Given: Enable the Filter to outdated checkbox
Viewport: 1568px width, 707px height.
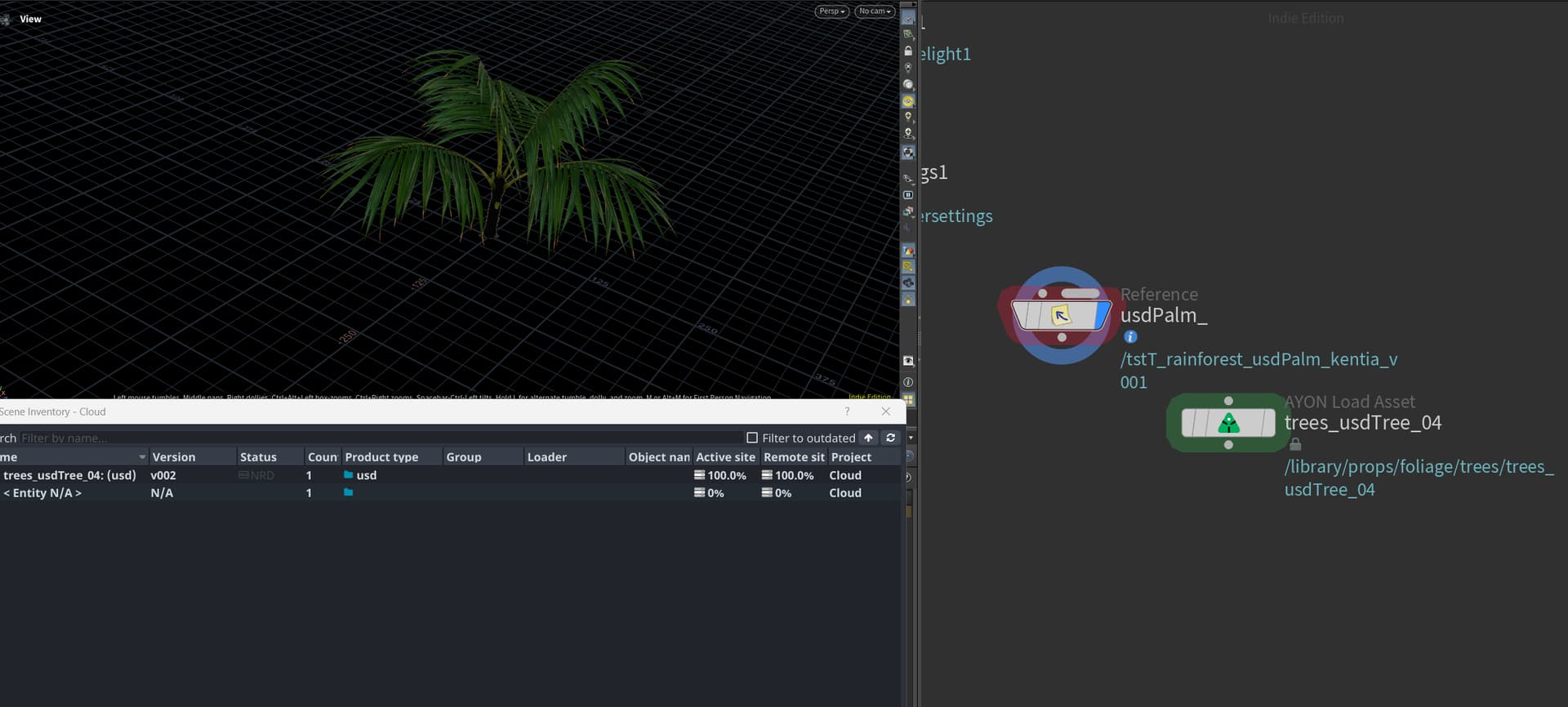Looking at the screenshot, I should point(752,438).
